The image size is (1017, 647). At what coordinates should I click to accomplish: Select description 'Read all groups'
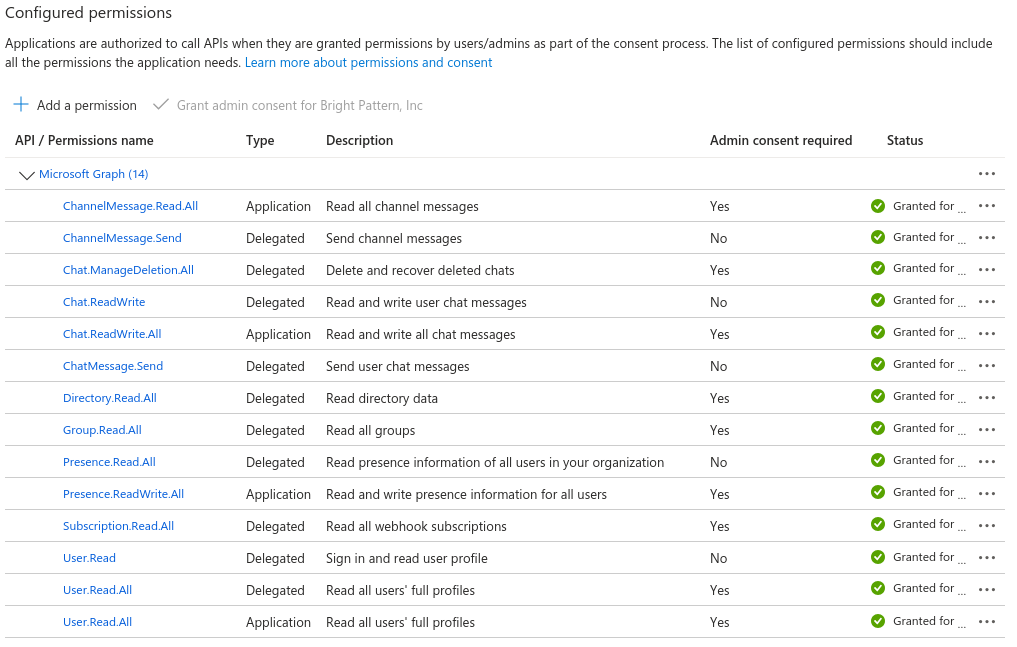click(370, 430)
